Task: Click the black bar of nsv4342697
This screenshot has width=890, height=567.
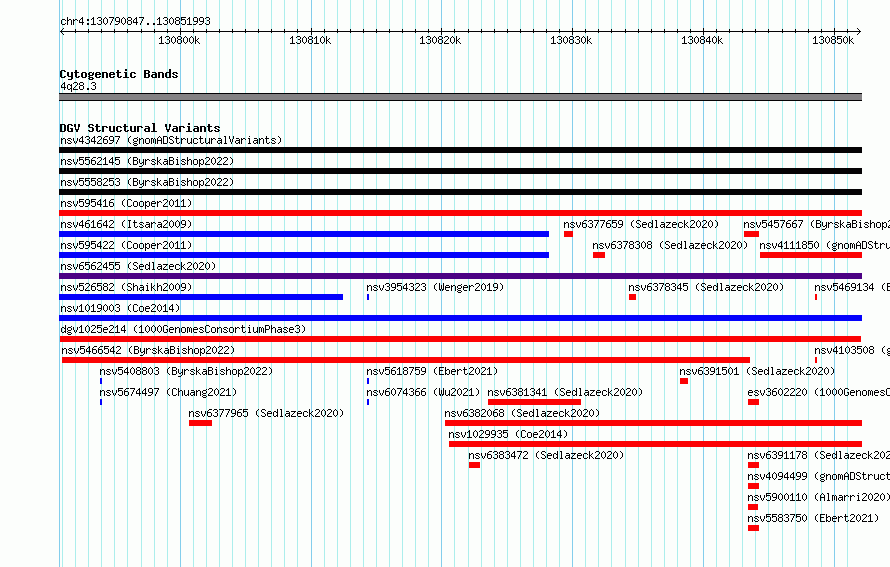Action: 460,150
